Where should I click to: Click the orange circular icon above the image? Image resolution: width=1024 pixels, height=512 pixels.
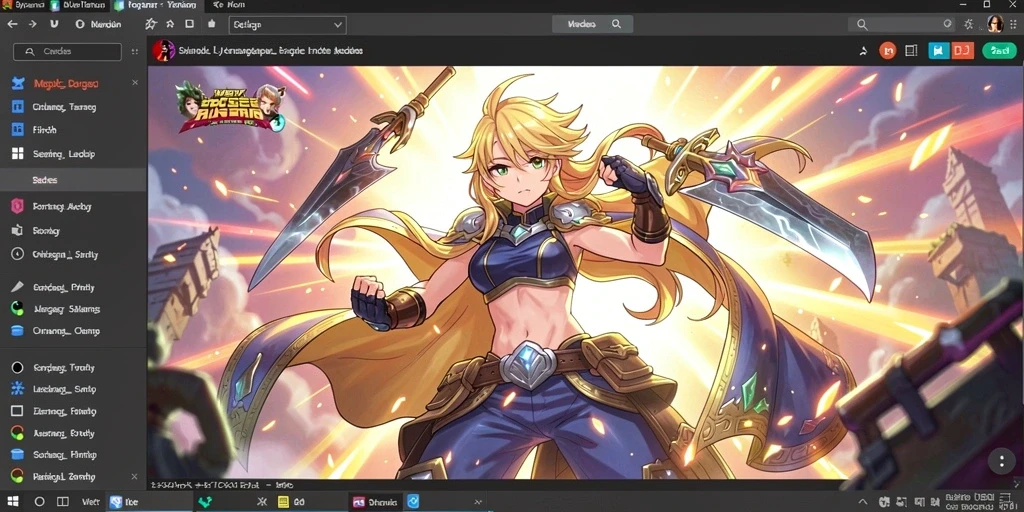(888, 51)
